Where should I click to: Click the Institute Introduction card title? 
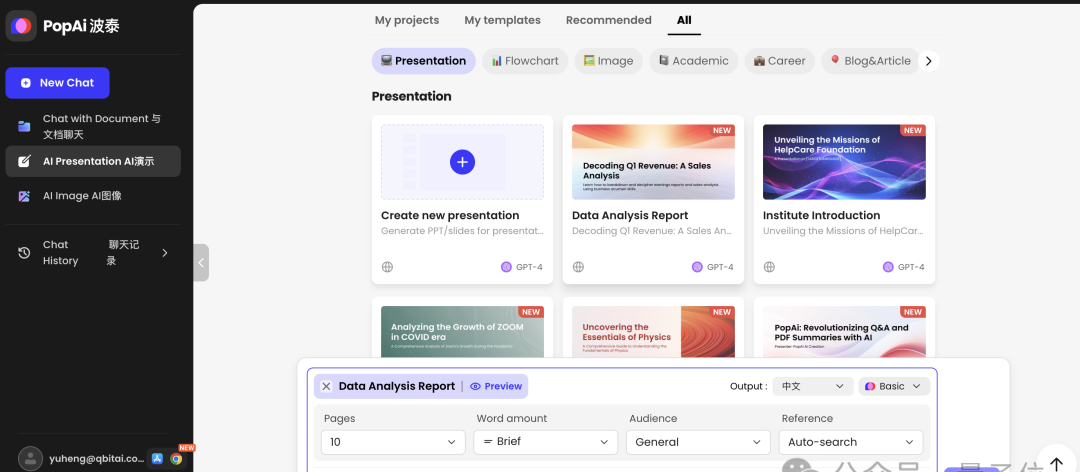822,215
